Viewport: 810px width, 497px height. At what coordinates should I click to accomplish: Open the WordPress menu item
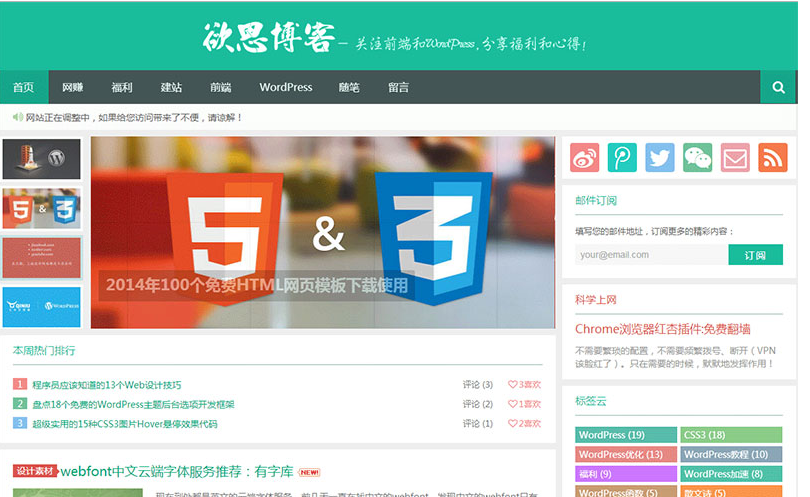click(286, 87)
